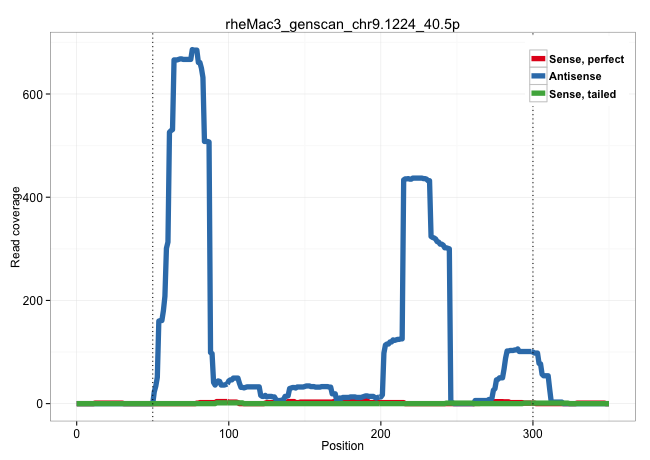Click the second Antisense peak plateau near 430
650x460 pixels.
pos(416,179)
